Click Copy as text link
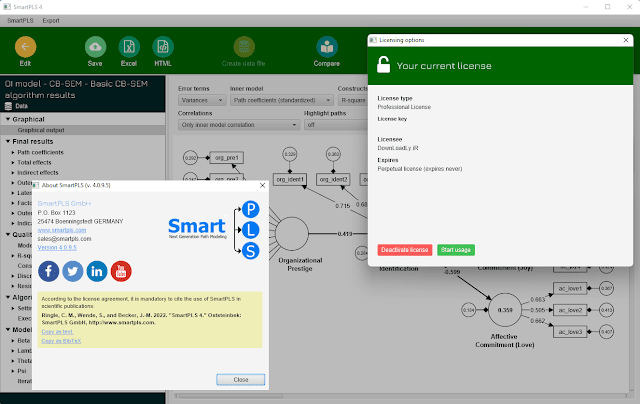Image resolution: width=640 pixels, height=404 pixels. coord(57,332)
